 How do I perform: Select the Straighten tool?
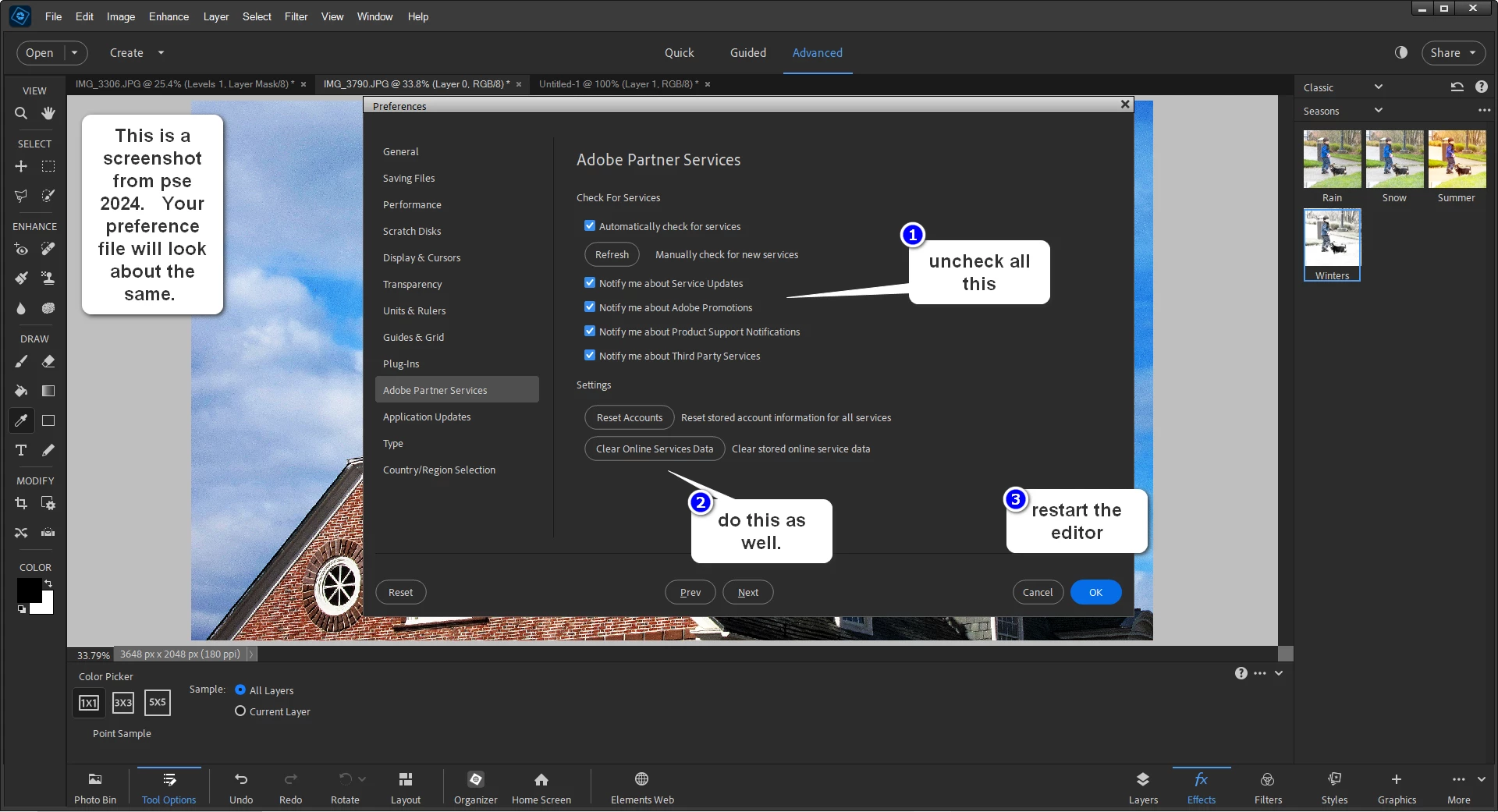click(x=48, y=533)
